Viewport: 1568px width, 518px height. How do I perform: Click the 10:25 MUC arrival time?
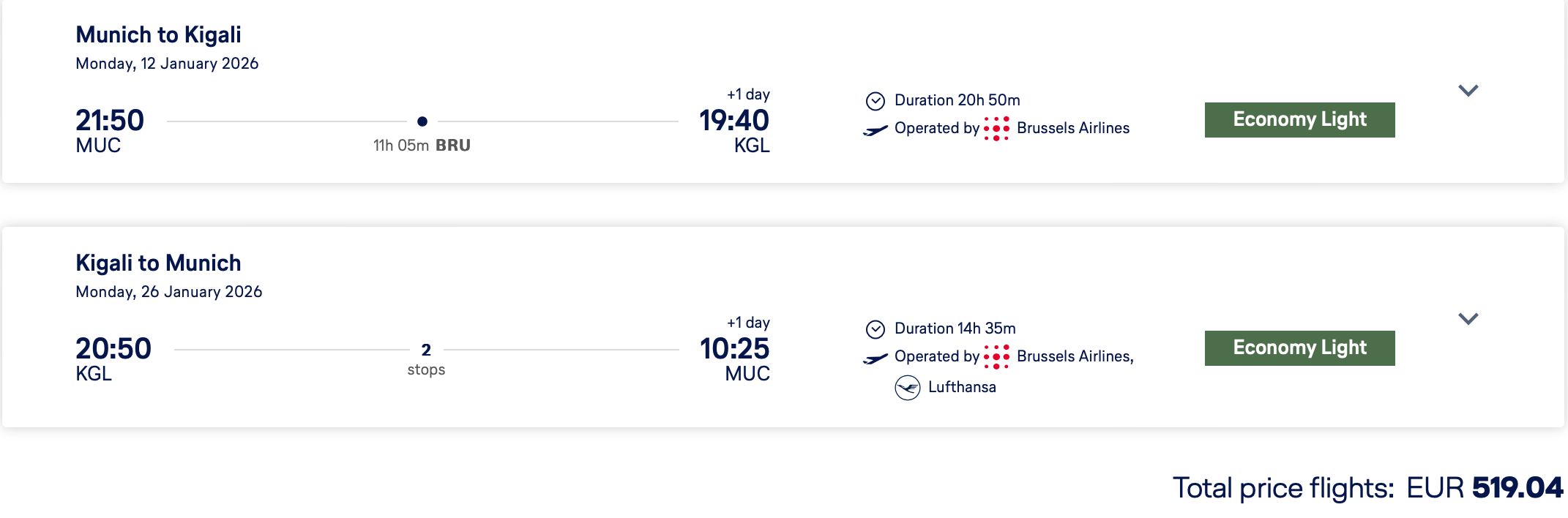point(734,349)
